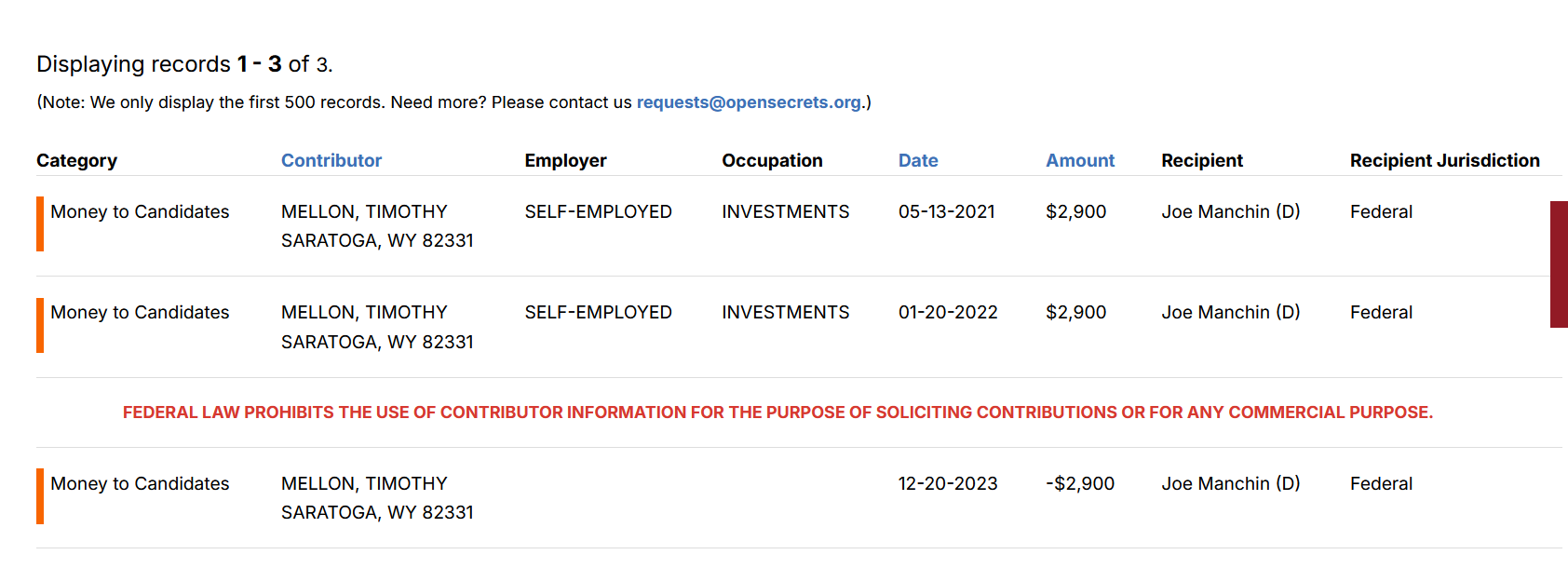
Task: Click the -$2,900 refund amount
Action: [1080, 483]
